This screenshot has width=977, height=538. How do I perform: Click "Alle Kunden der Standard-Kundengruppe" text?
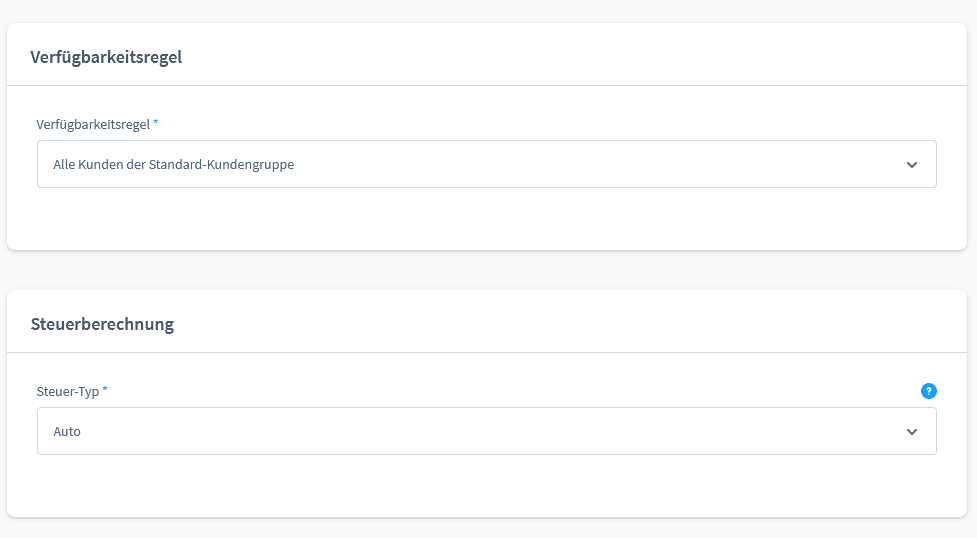pyautogui.click(x=173, y=165)
